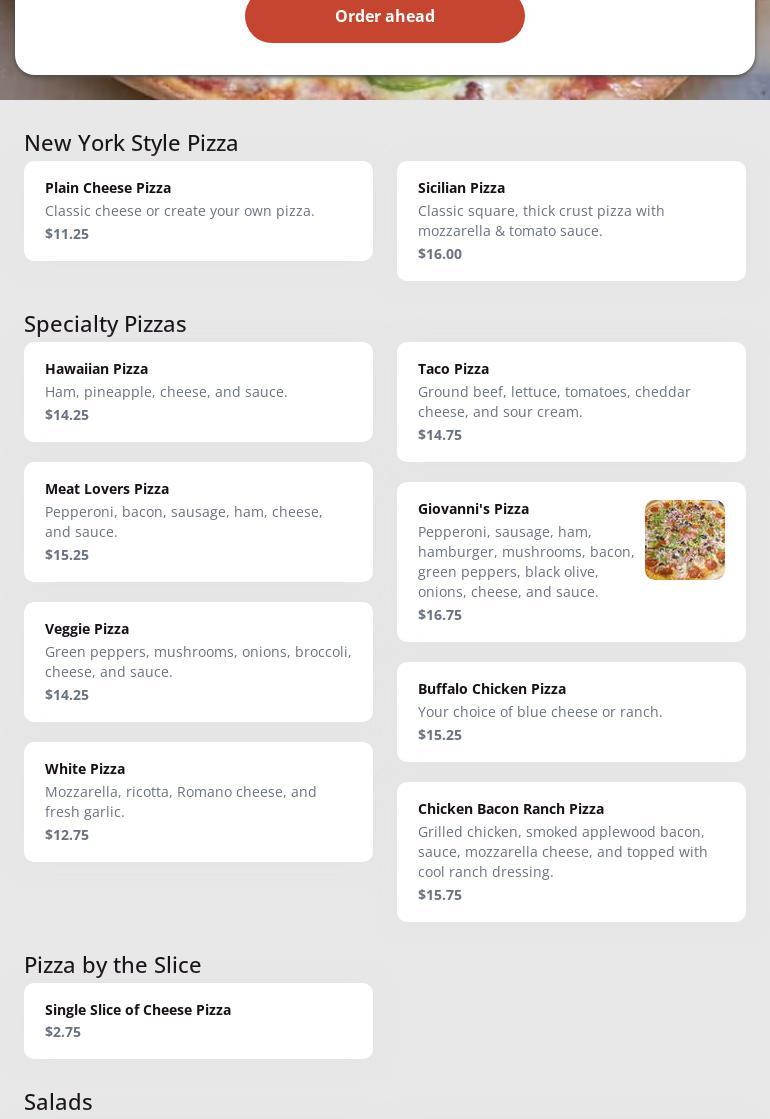Click the Pizza by the Slice heading
Image resolution: width=770 pixels, height=1119 pixels.
click(x=113, y=965)
